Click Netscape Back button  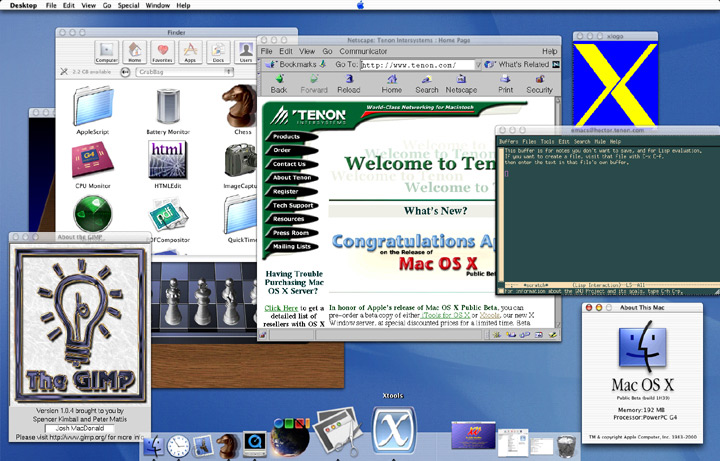279,84
